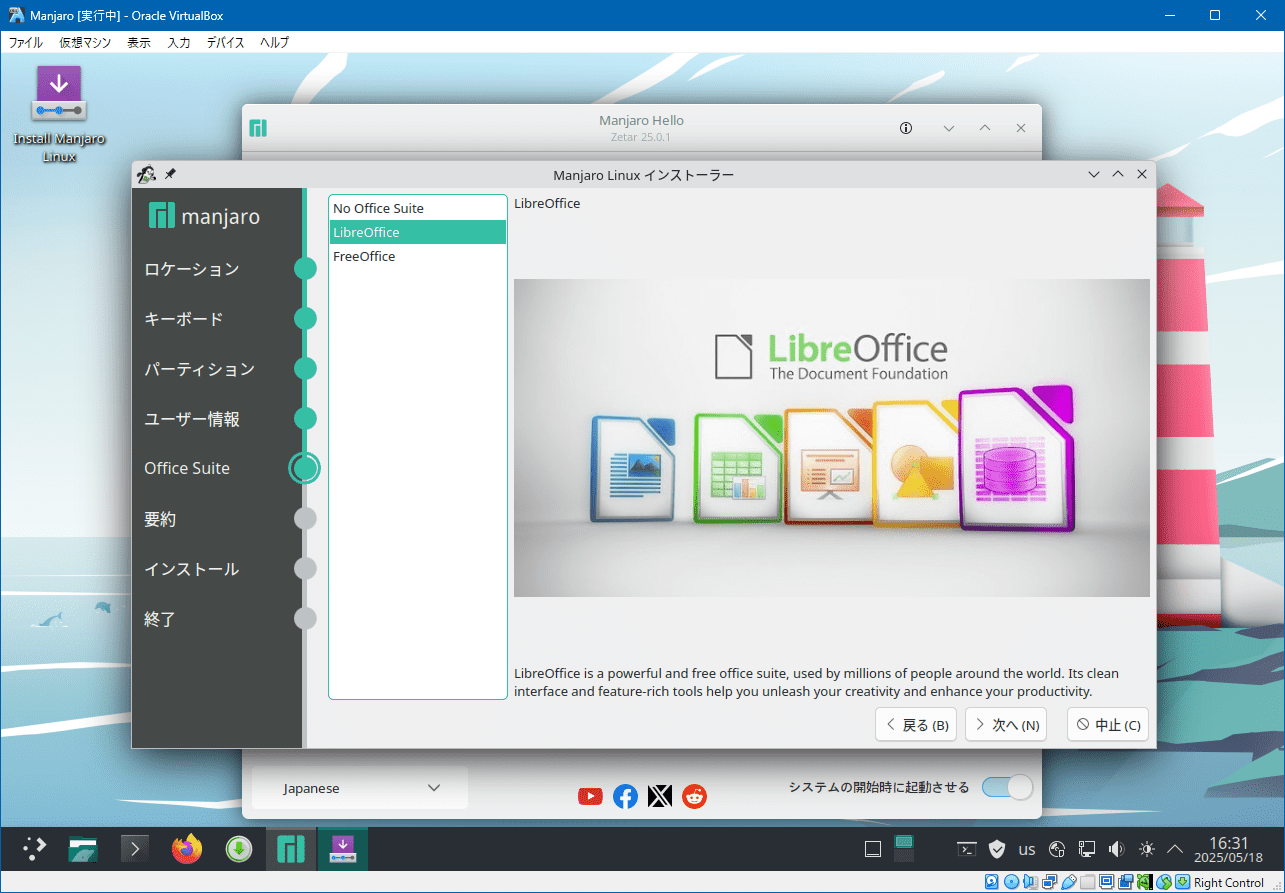Click the manjaro logo in installer sidebar
1285x893 pixels.
[x=204, y=215]
